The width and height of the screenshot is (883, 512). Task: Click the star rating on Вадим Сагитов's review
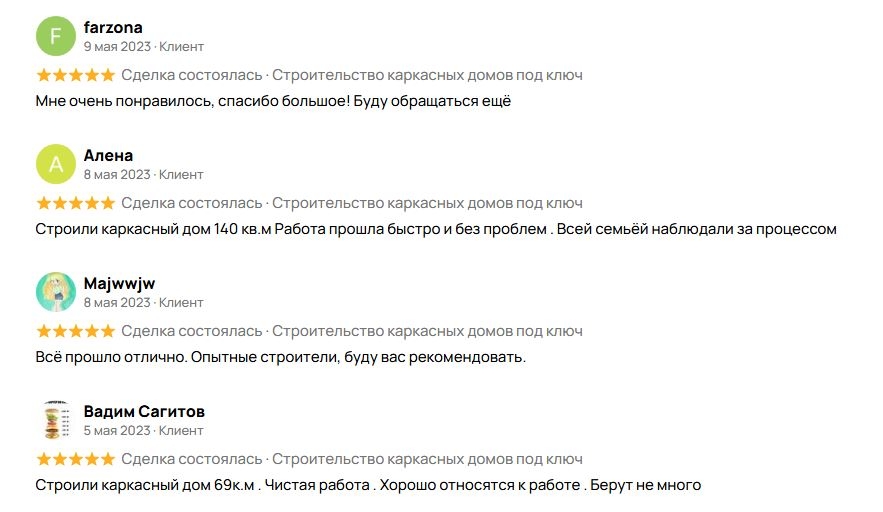point(75,459)
